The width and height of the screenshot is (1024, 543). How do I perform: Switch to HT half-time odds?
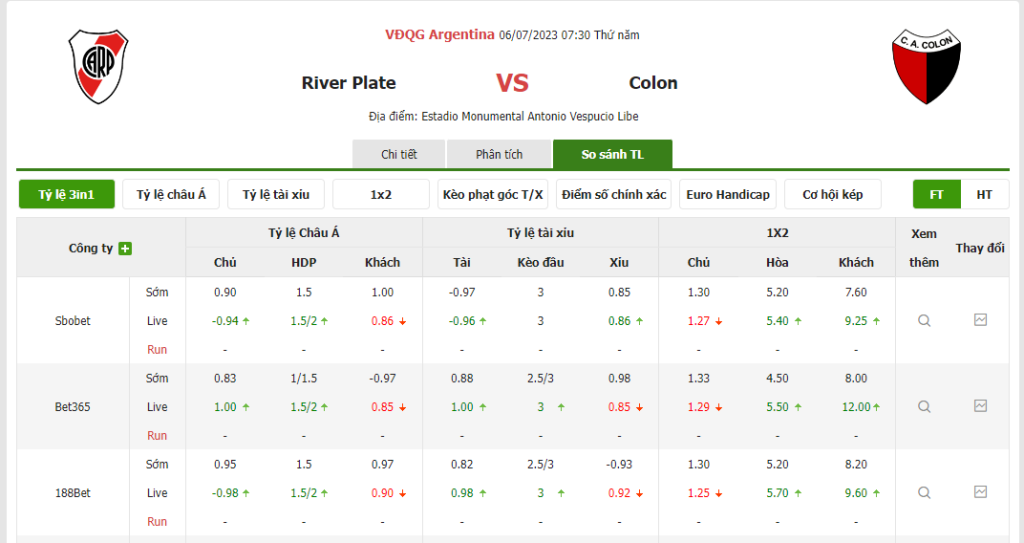tap(984, 194)
